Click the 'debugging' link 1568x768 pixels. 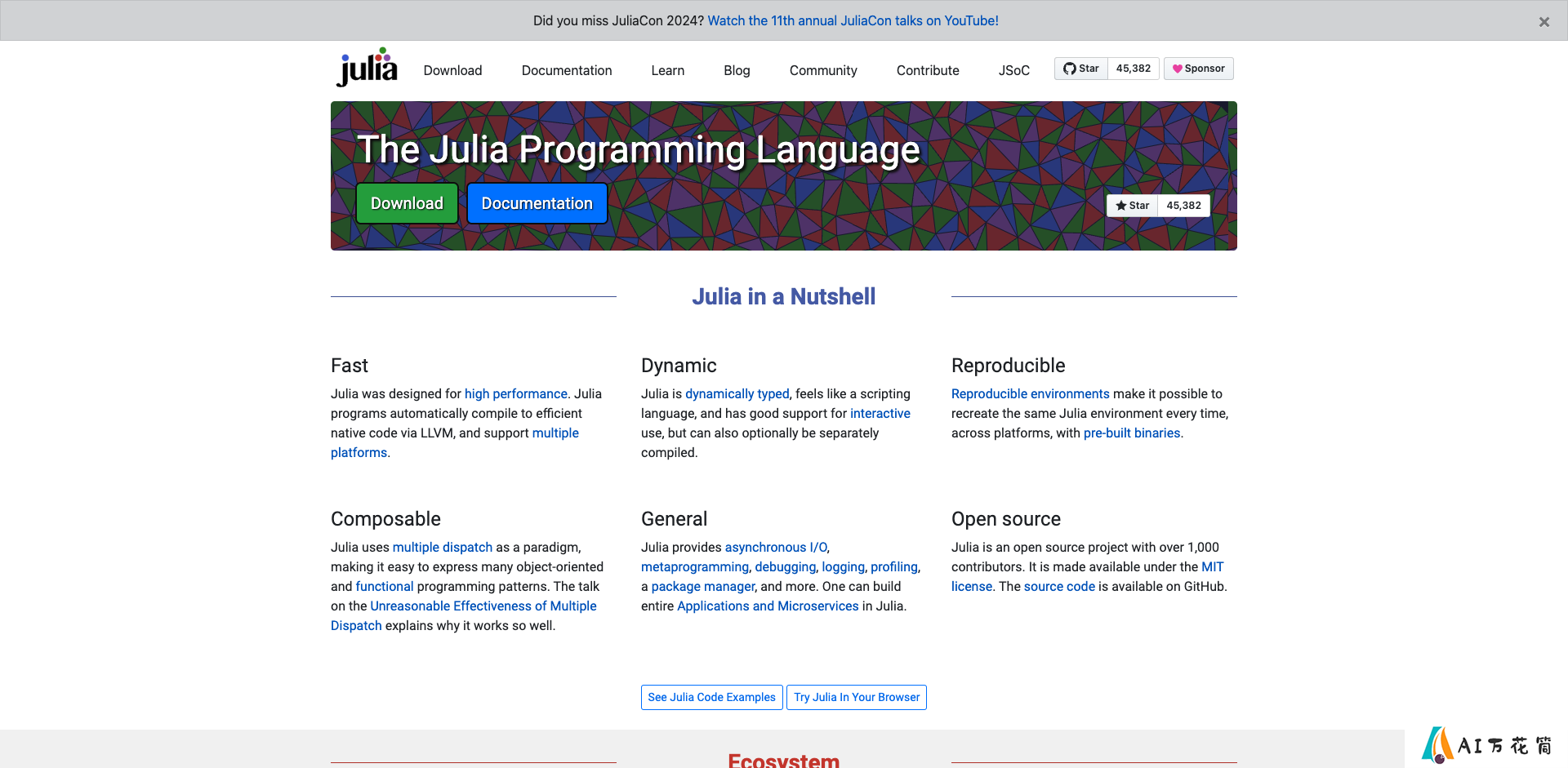point(785,566)
